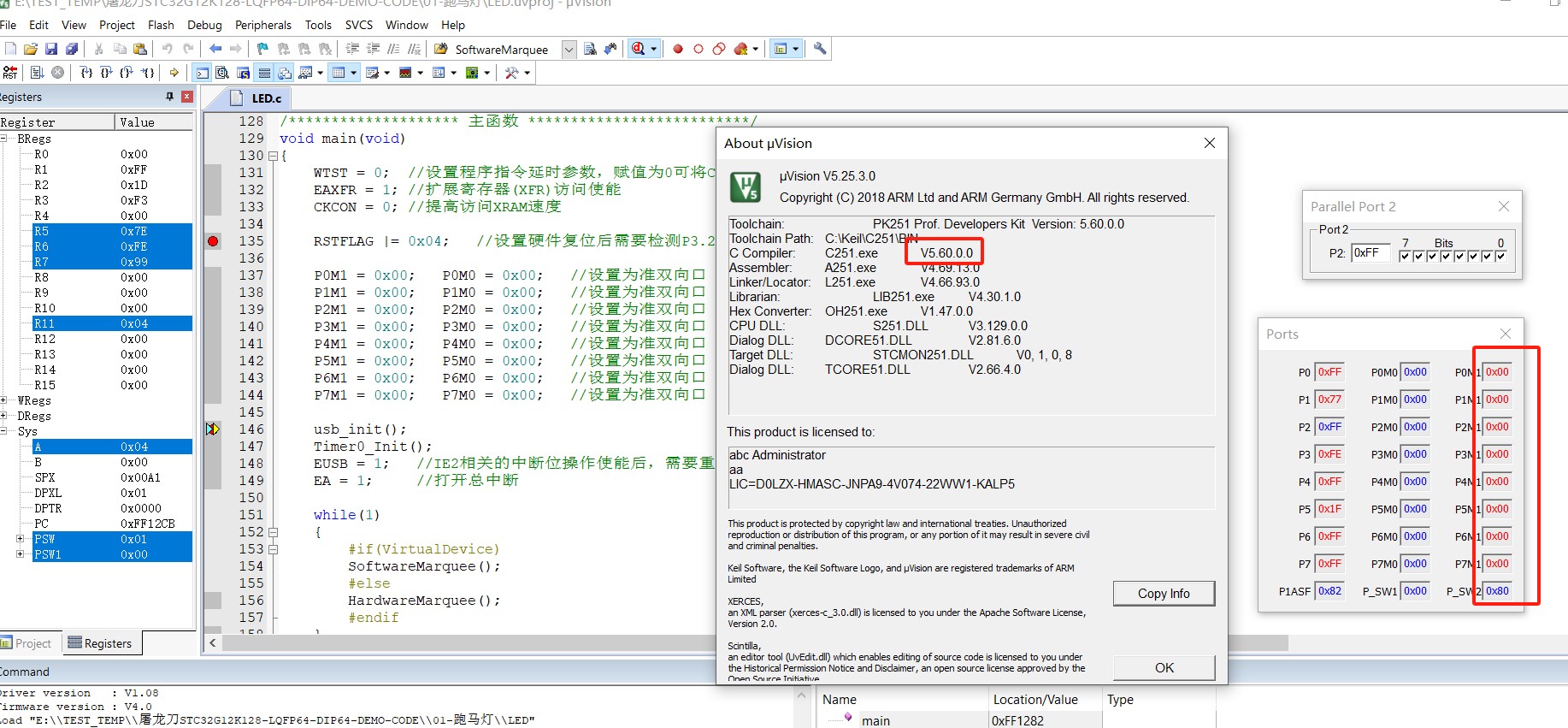
Task: Open the Flash menu
Action: coord(161,25)
